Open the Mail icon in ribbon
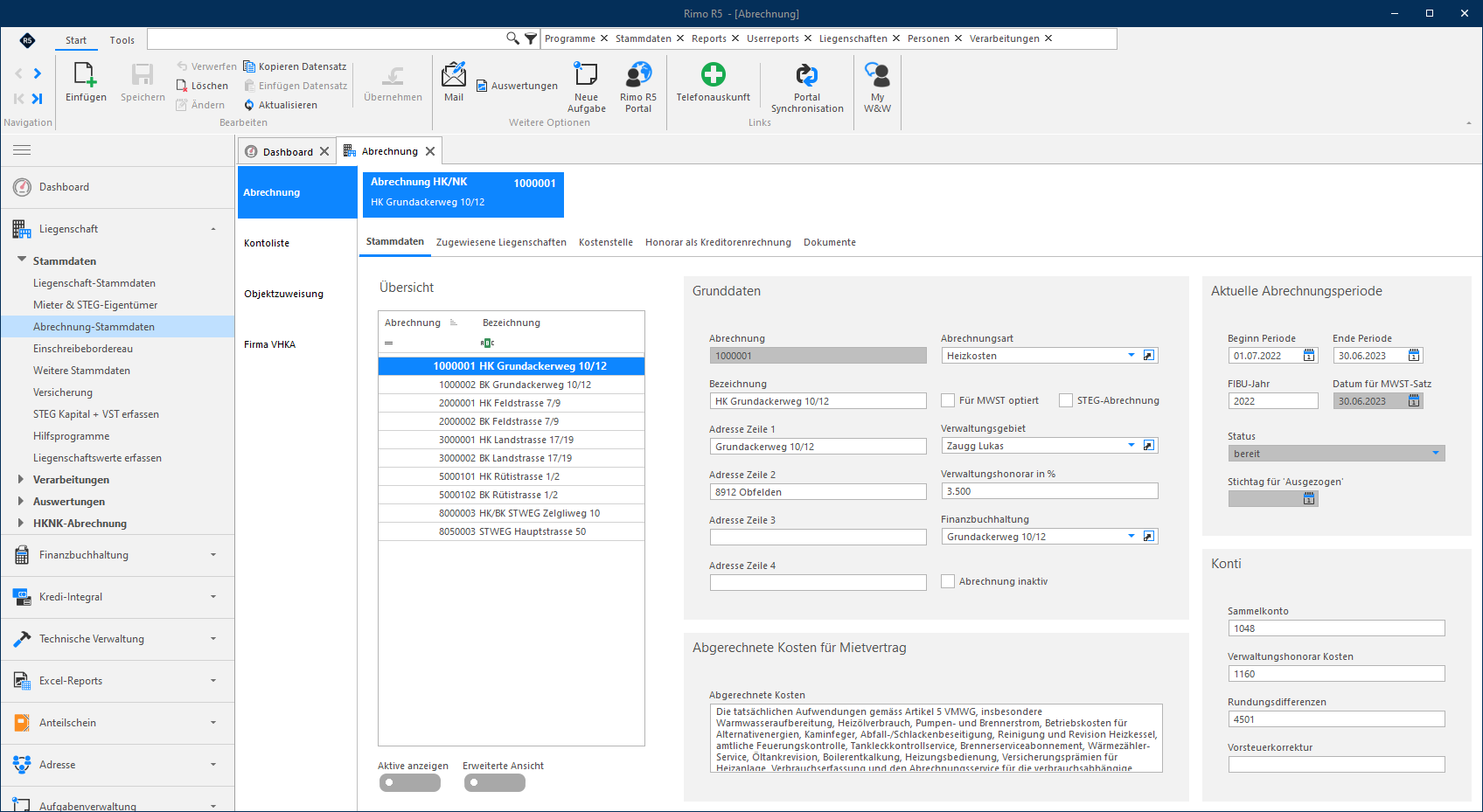 (x=454, y=74)
